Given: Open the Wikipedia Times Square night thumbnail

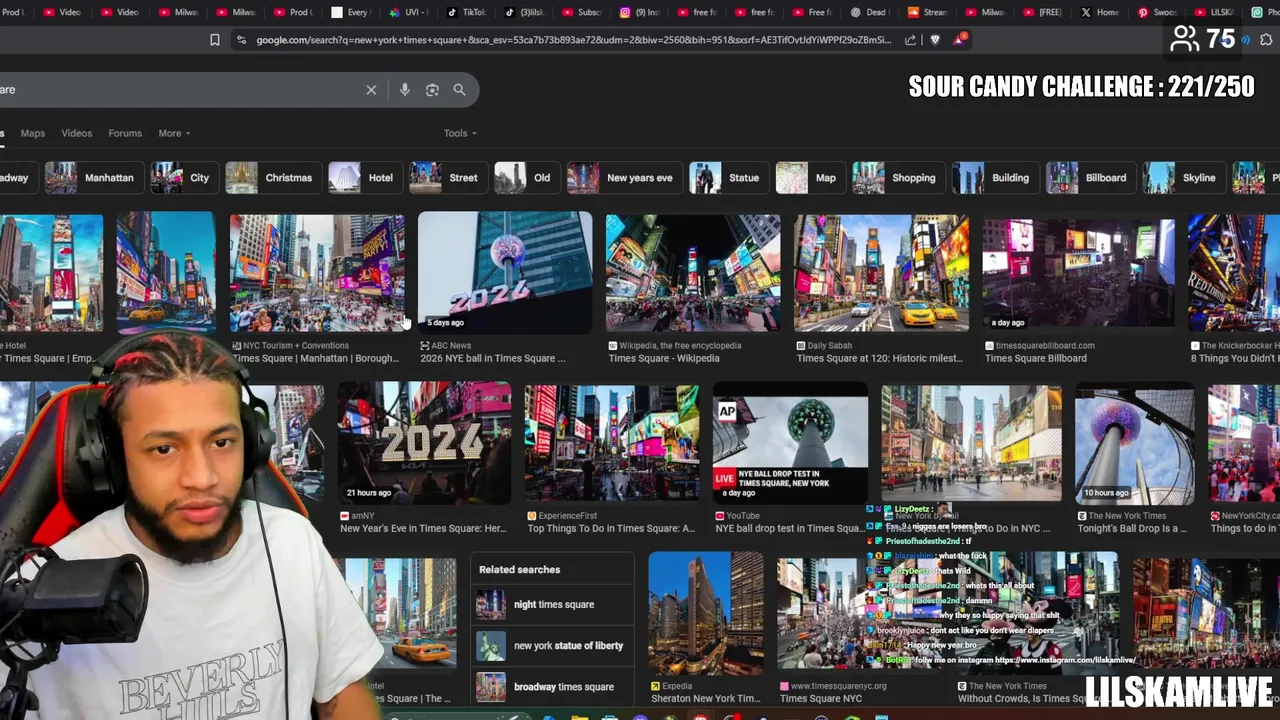Looking at the screenshot, I should click(x=693, y=272).
